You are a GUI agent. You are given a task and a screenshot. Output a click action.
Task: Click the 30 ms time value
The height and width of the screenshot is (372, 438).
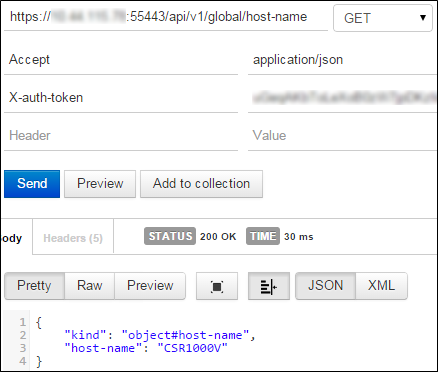299,237
